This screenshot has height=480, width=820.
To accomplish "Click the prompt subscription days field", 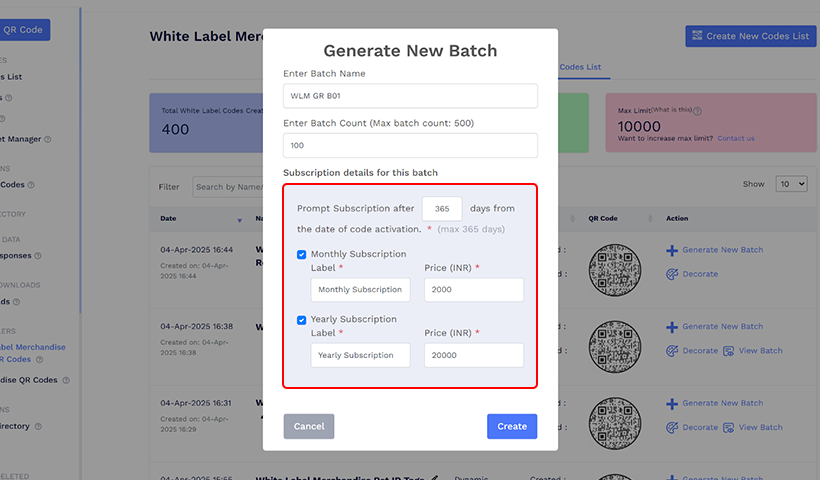I will (x=442, y=209).
